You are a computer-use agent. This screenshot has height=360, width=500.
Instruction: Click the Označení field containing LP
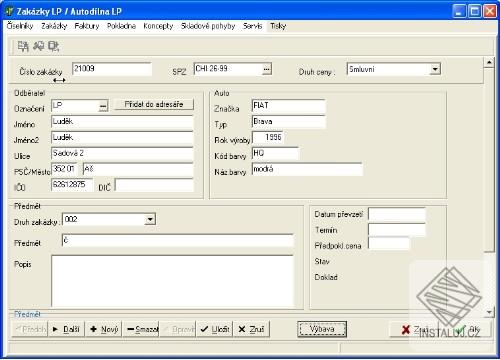(75, 106)
